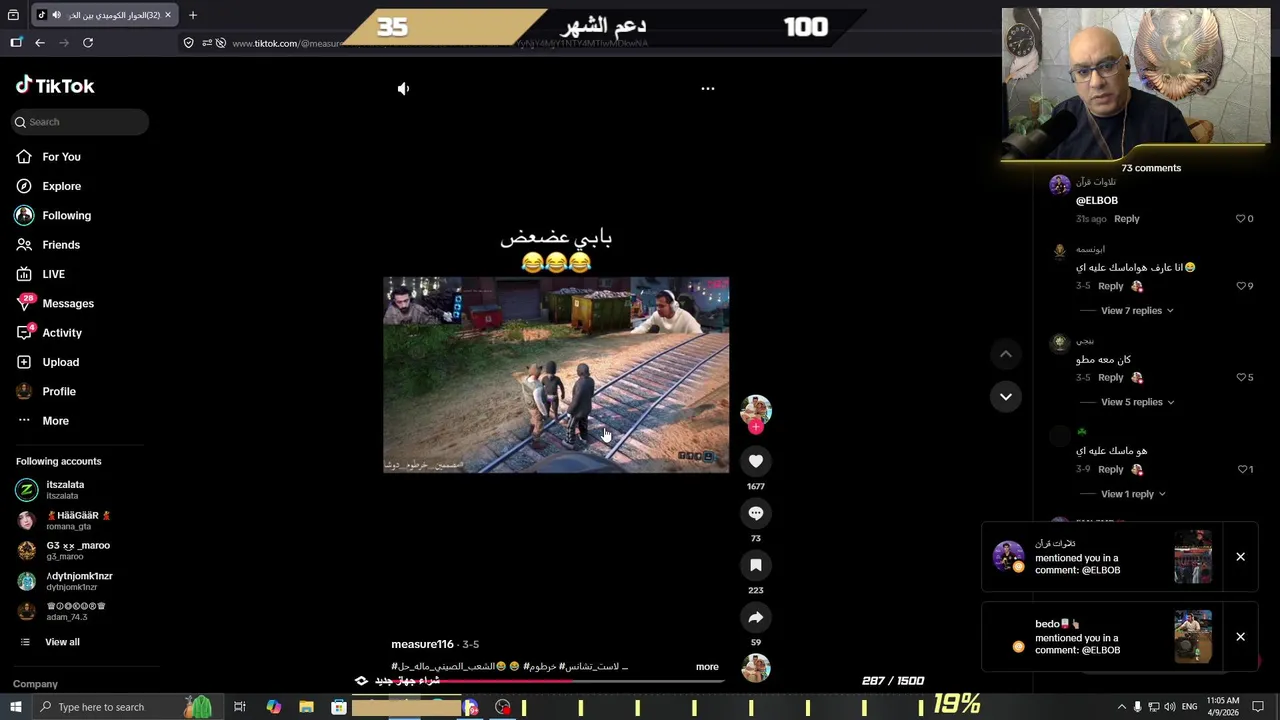Open the For You feed
This screenshot has height=720, width=1280.
click(61, 157)
